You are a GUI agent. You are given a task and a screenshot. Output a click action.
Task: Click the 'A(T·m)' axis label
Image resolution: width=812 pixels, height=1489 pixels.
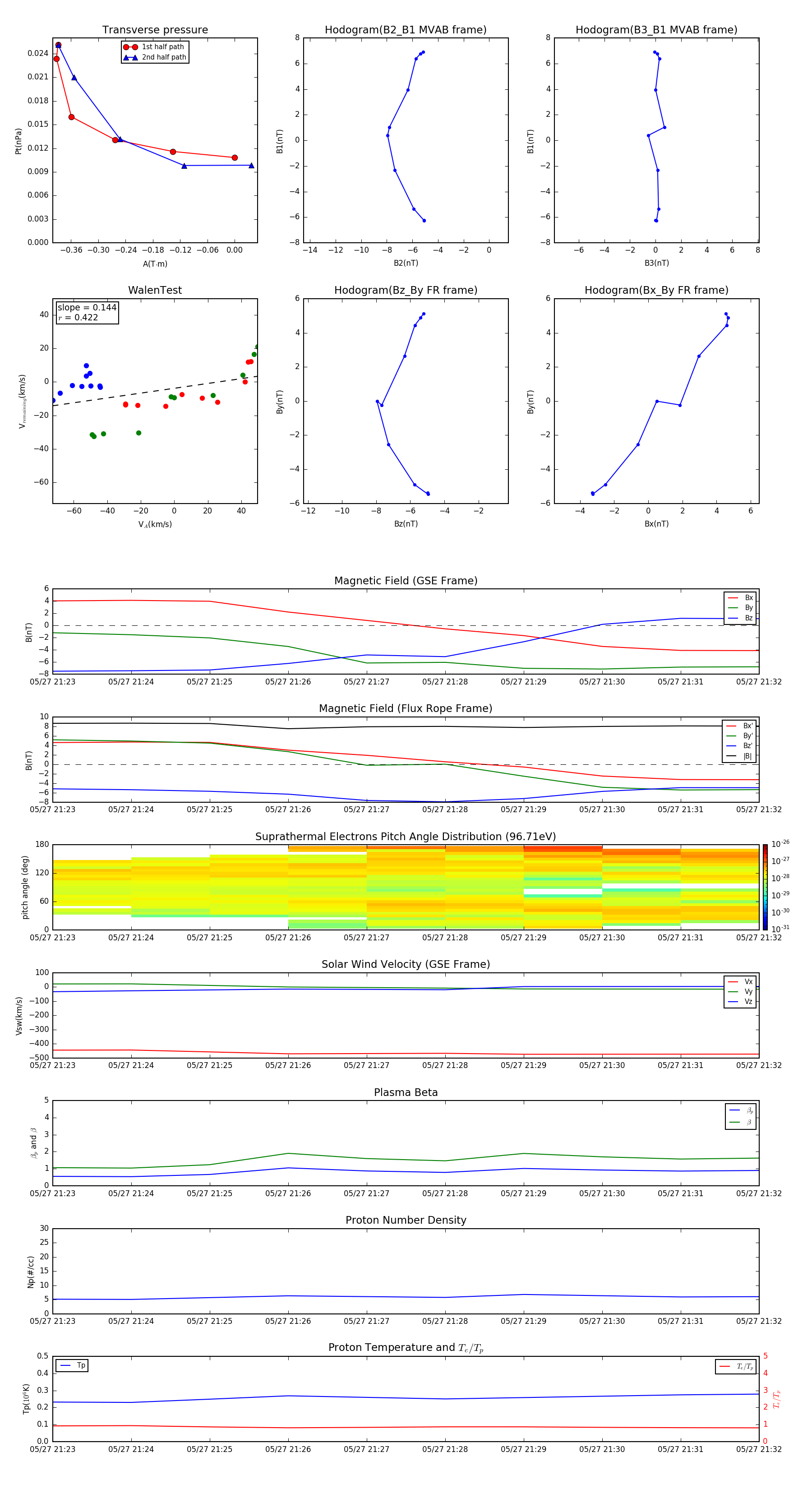point(155,264)
